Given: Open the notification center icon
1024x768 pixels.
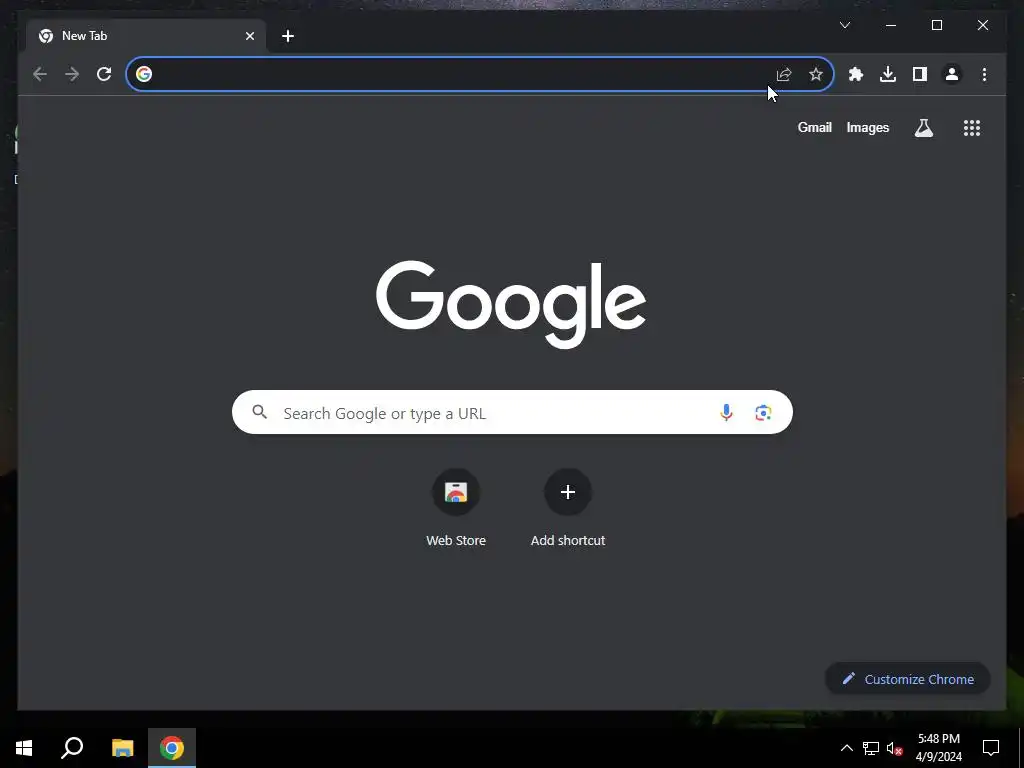Looking at the screenshot, I should tap(991, 748).
